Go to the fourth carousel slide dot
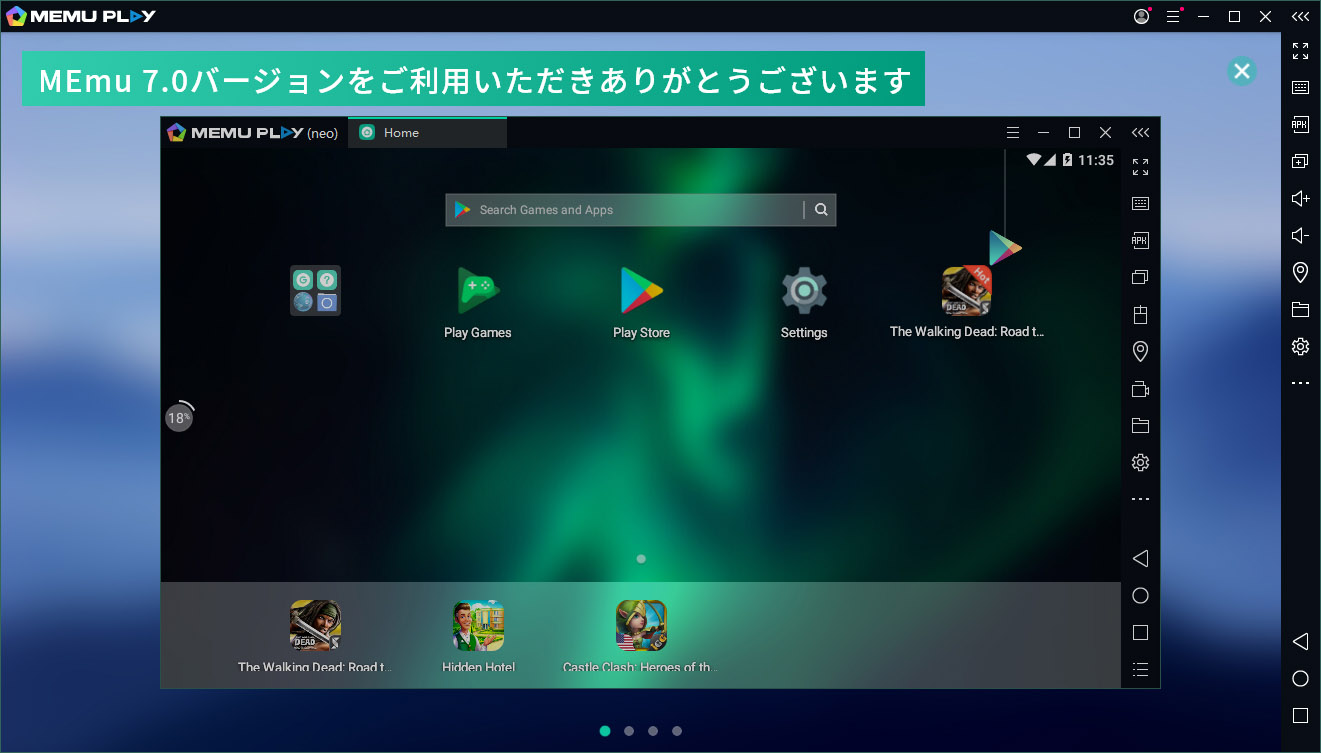The height and width of the screenshot is (753, 1321). pyautogui.click(x=677, y=731)
